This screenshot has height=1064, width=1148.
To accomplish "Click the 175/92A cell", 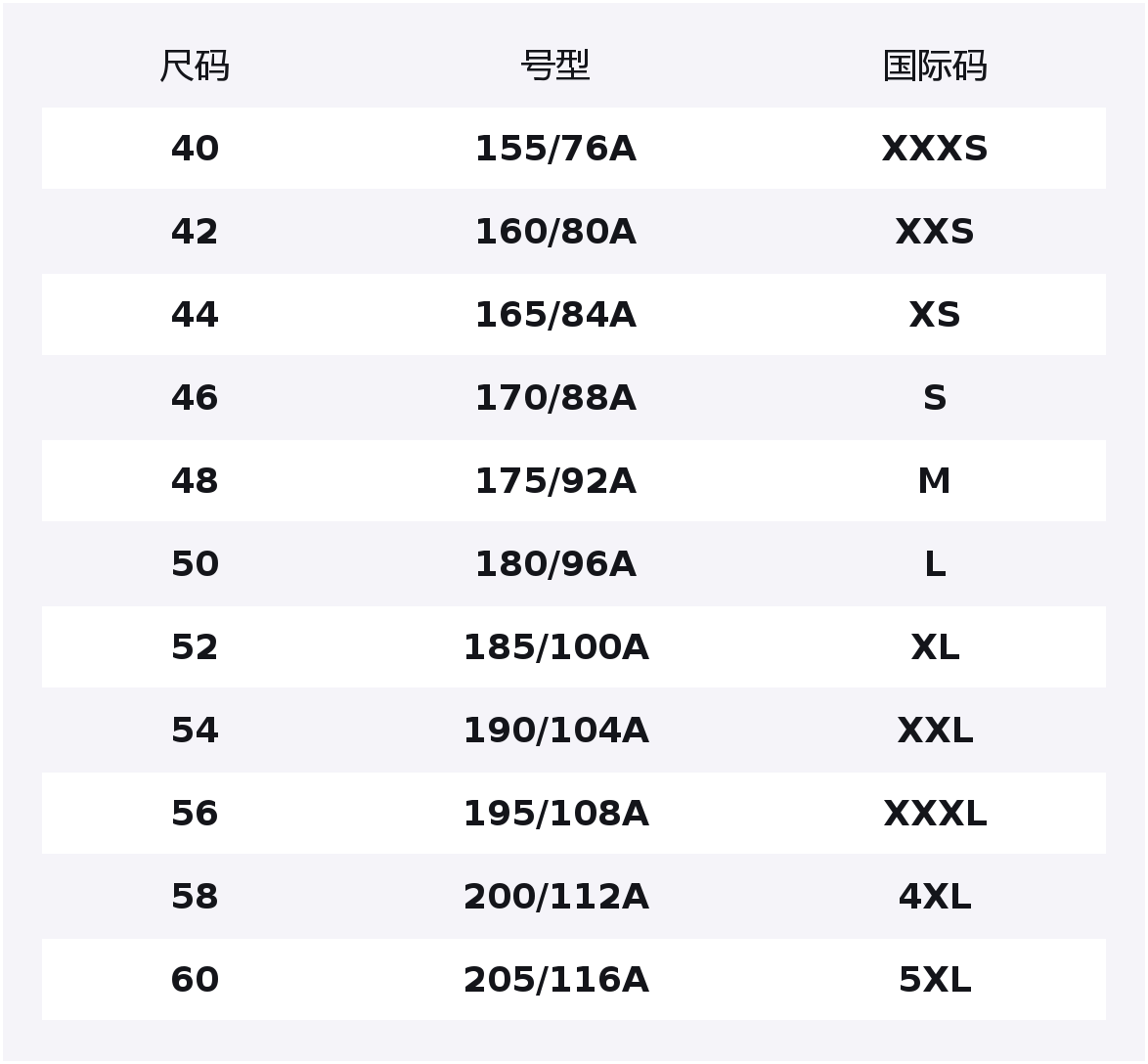I will 554,481.
